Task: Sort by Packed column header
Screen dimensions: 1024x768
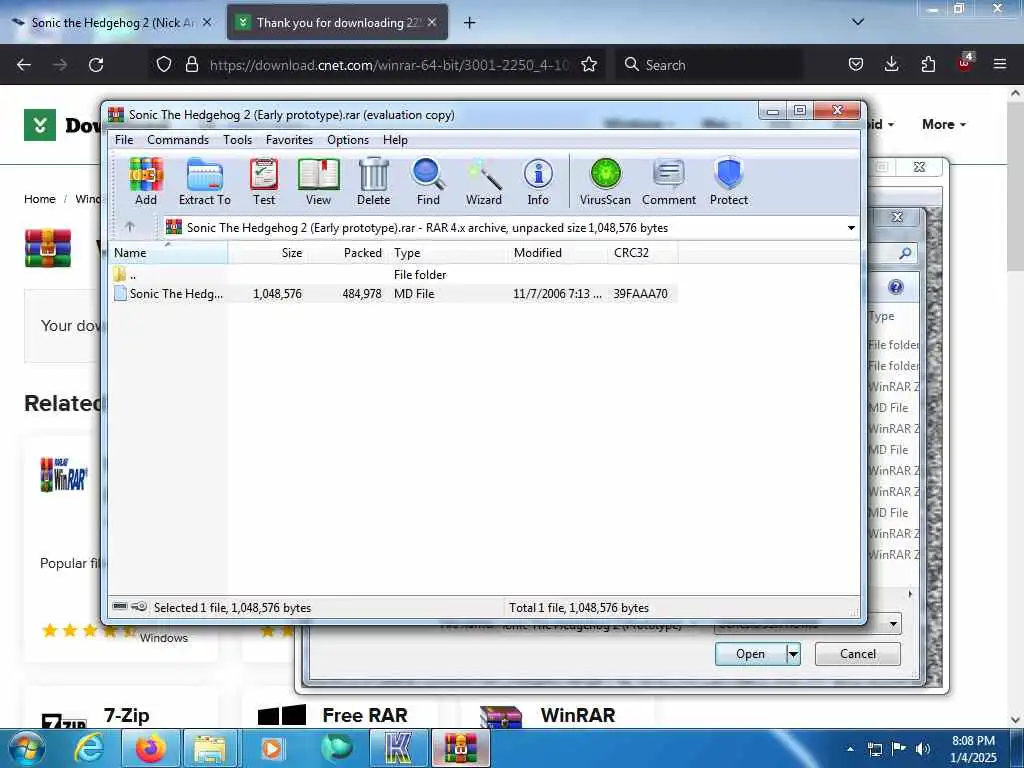Action: (x=347, y=253)
